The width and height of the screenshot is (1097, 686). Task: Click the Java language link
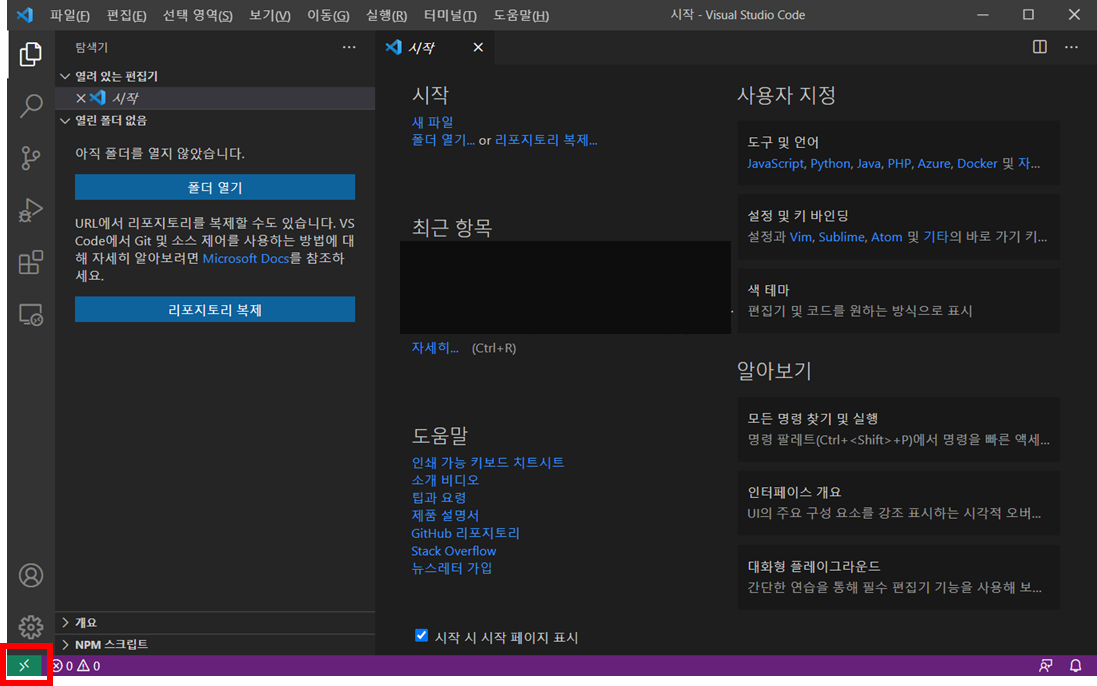tap(868, 163)
